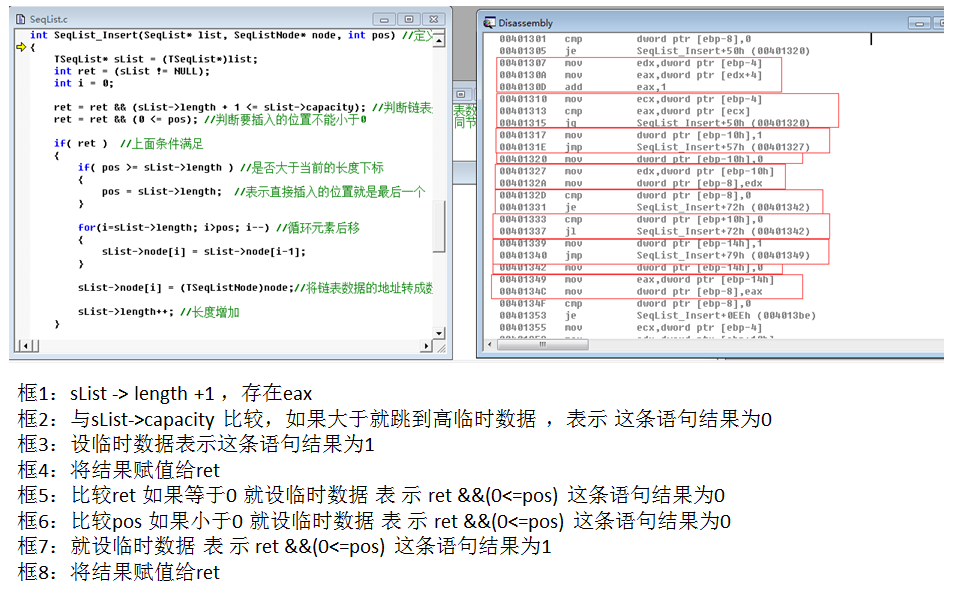
Task: Click the down arrow of SeqList.c vertical scrollbar
Action: pyautogui.click(x=439, y=334)
